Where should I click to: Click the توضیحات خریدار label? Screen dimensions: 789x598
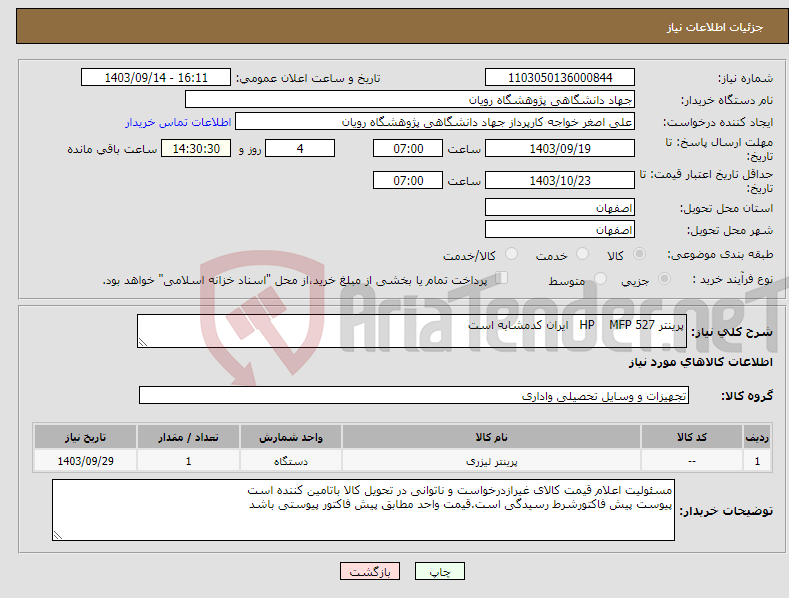[x=726, y=511]
